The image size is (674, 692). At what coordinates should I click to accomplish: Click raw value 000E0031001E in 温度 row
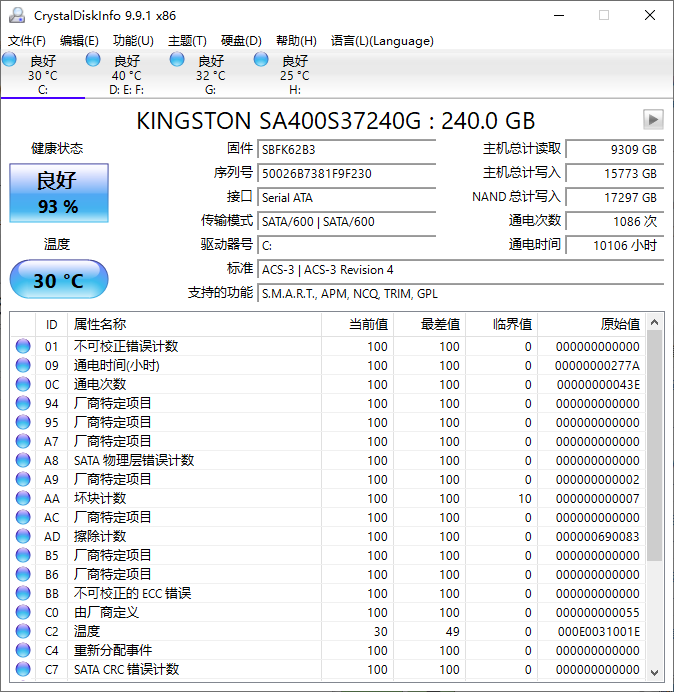pyautogui.click(x=599, y=632)
